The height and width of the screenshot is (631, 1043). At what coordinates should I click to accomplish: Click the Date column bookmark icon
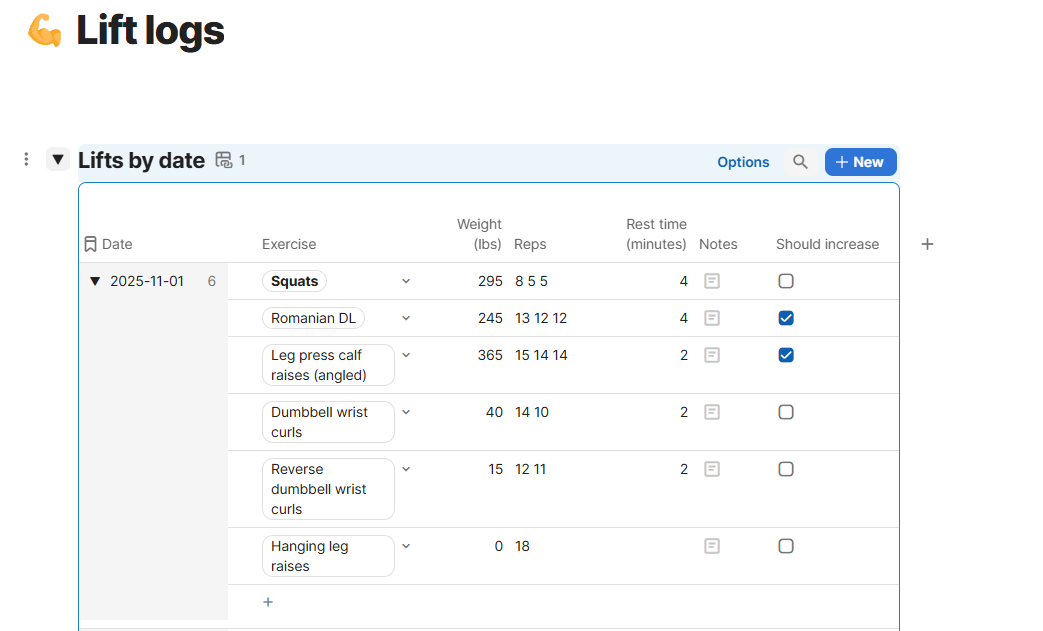coord(90,244)
